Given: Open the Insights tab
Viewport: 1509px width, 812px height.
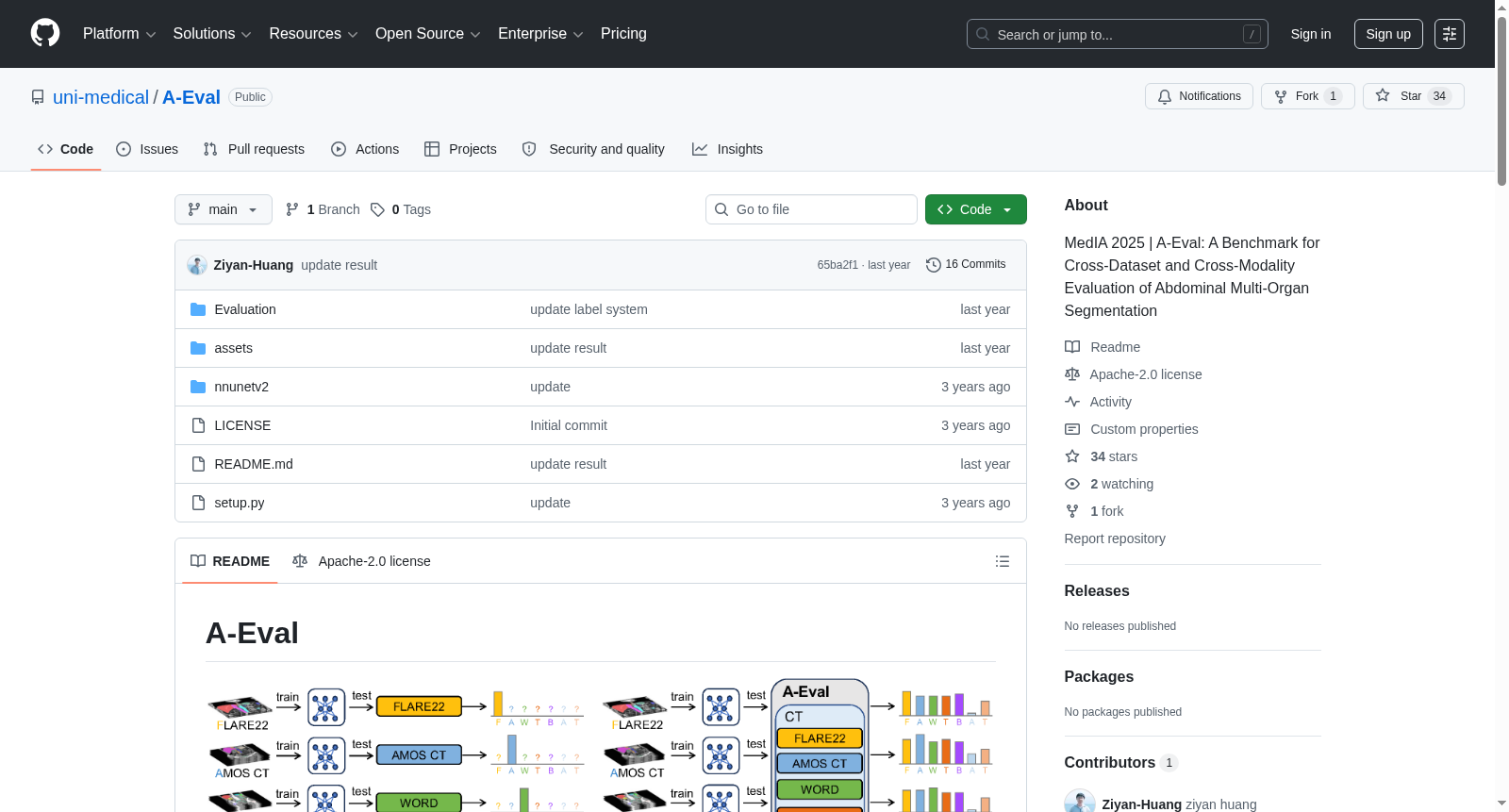Looking at the screenshot, I should pos(727,149).
